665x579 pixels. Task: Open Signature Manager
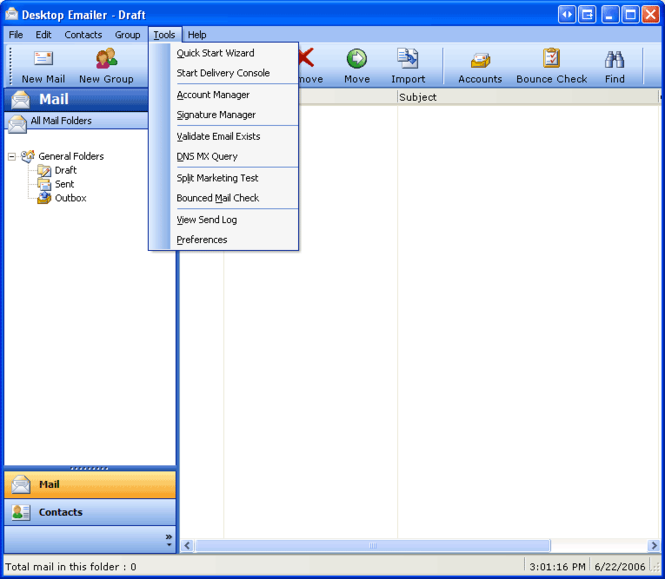coord(224,115)
